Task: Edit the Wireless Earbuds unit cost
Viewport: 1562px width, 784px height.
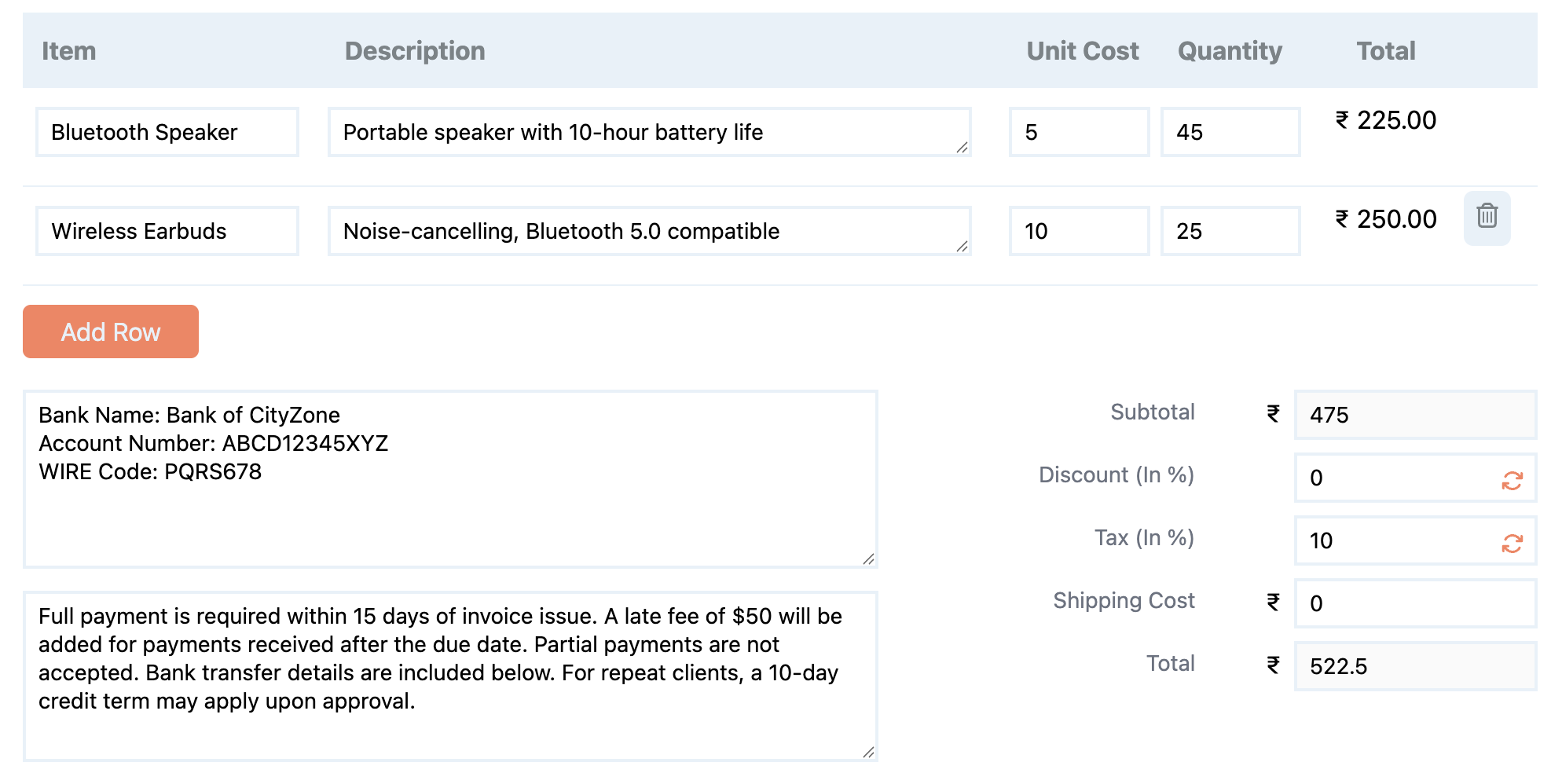Action: point(1078,231)
